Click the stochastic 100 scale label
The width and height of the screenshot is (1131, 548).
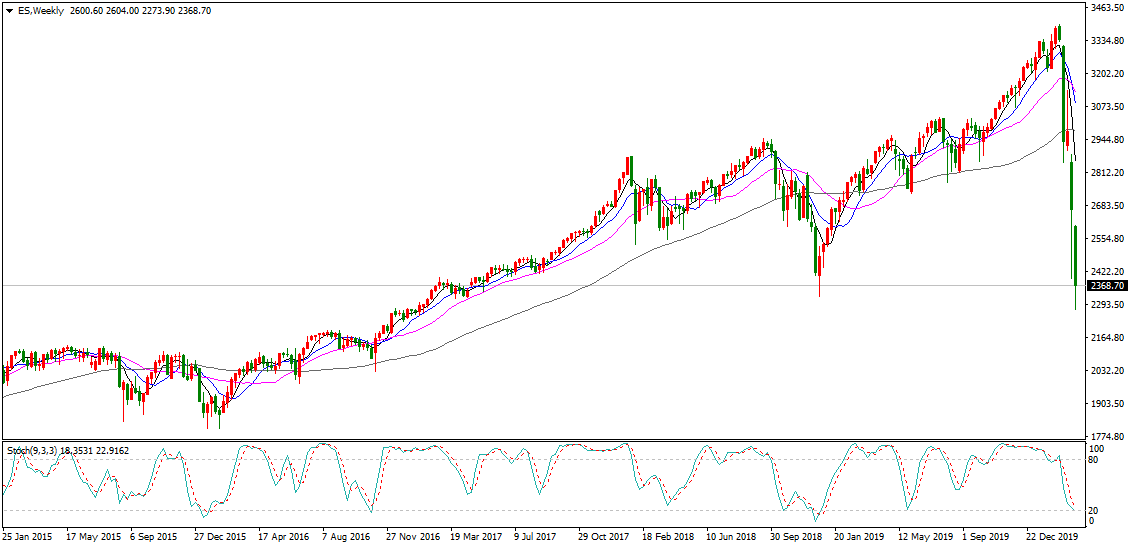[x=1097, y=449]
